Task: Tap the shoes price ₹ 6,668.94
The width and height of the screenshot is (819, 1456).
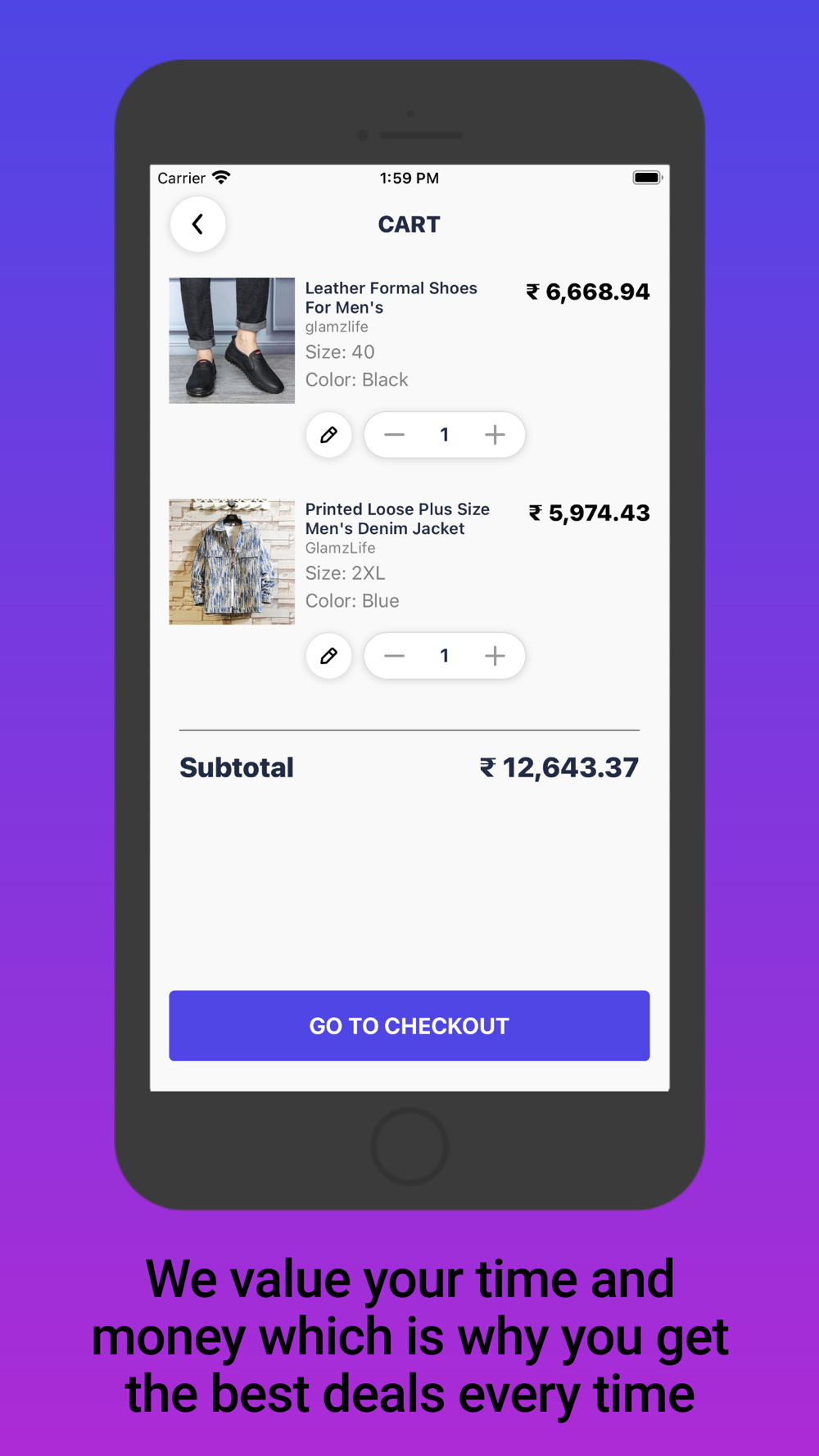Action: 588,292
